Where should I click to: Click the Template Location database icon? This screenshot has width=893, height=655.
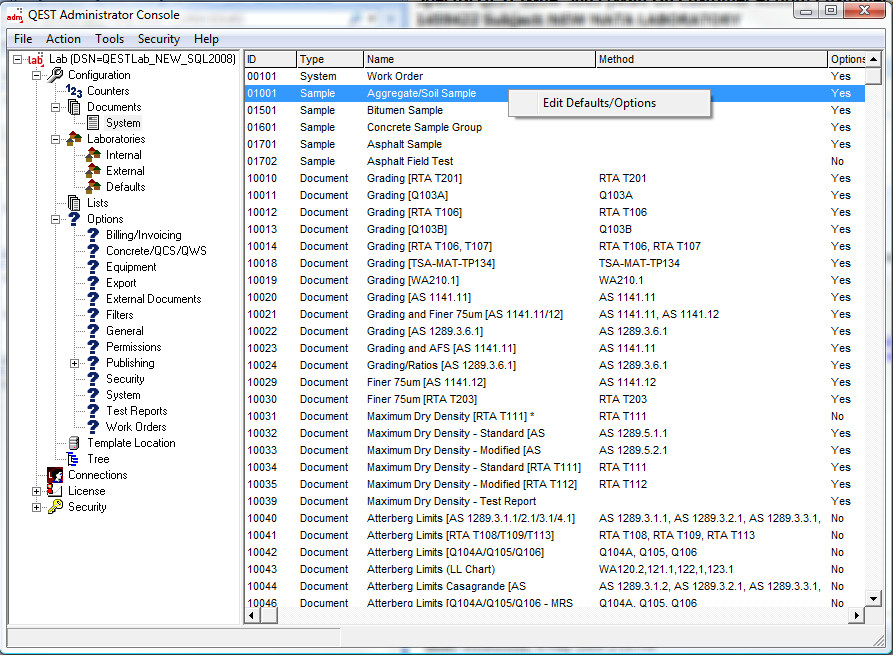(74, 443)
